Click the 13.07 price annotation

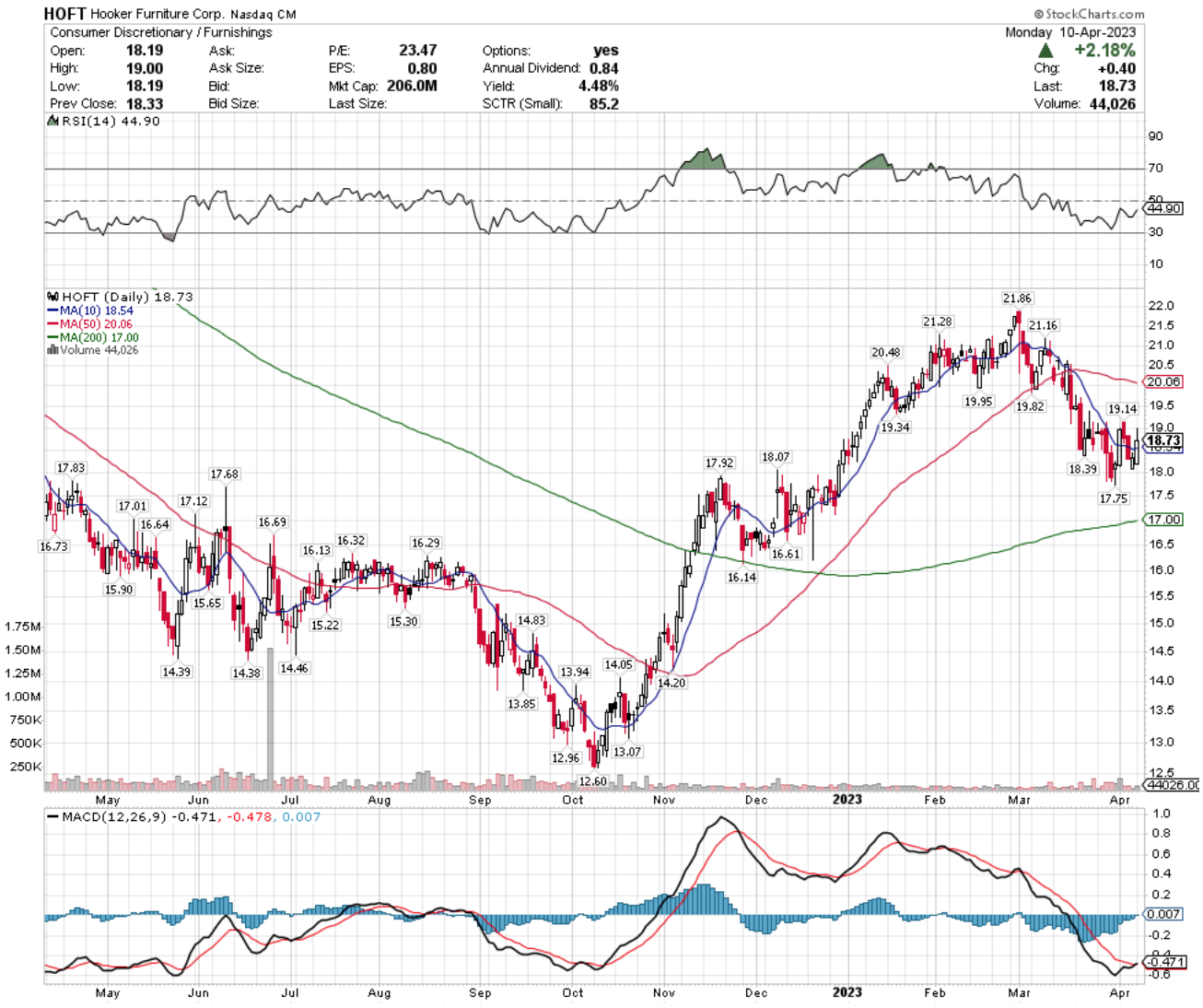627,752
